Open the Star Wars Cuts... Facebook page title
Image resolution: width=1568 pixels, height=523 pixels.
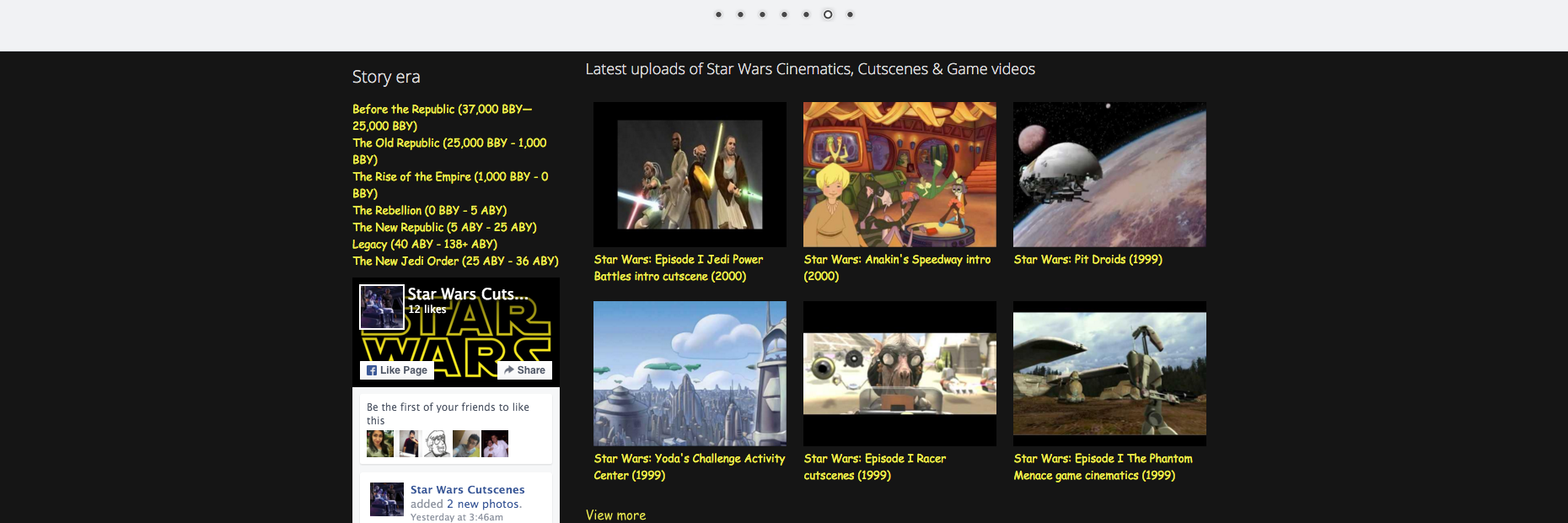[x=468, y=294]
